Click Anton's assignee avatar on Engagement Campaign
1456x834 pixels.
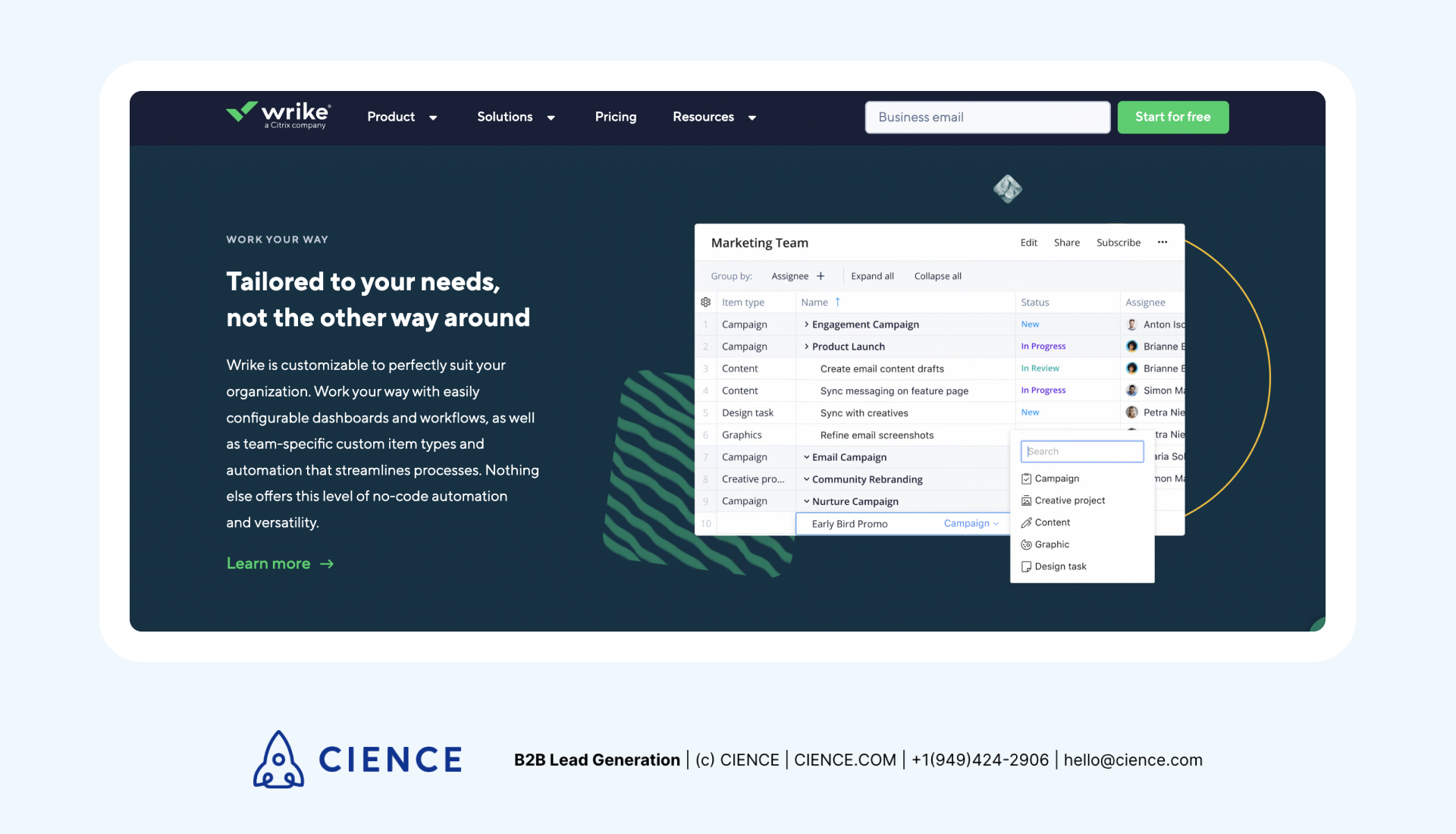[1131, 324]
